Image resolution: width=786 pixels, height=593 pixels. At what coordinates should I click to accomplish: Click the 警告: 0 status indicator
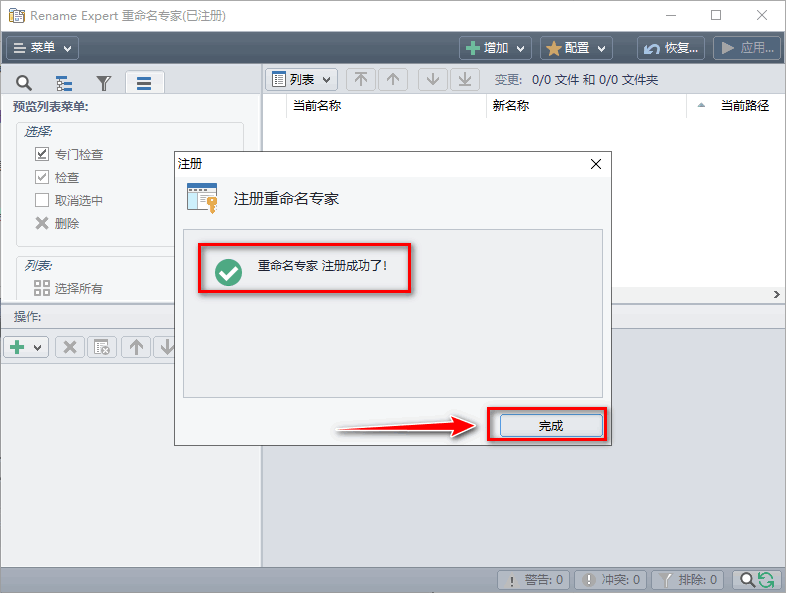coord(534,580)
